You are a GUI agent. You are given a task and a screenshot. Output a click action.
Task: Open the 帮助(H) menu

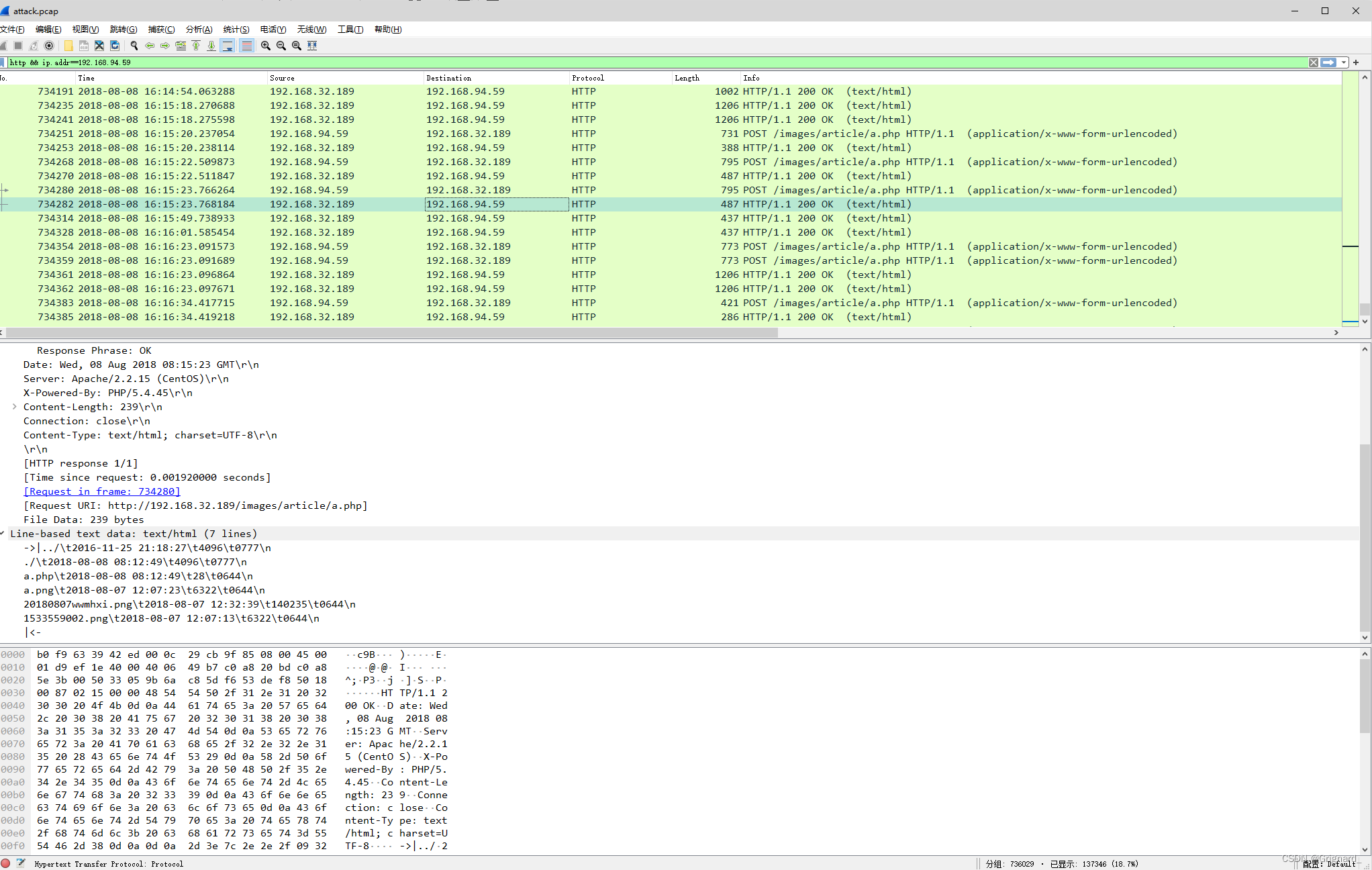388,30
